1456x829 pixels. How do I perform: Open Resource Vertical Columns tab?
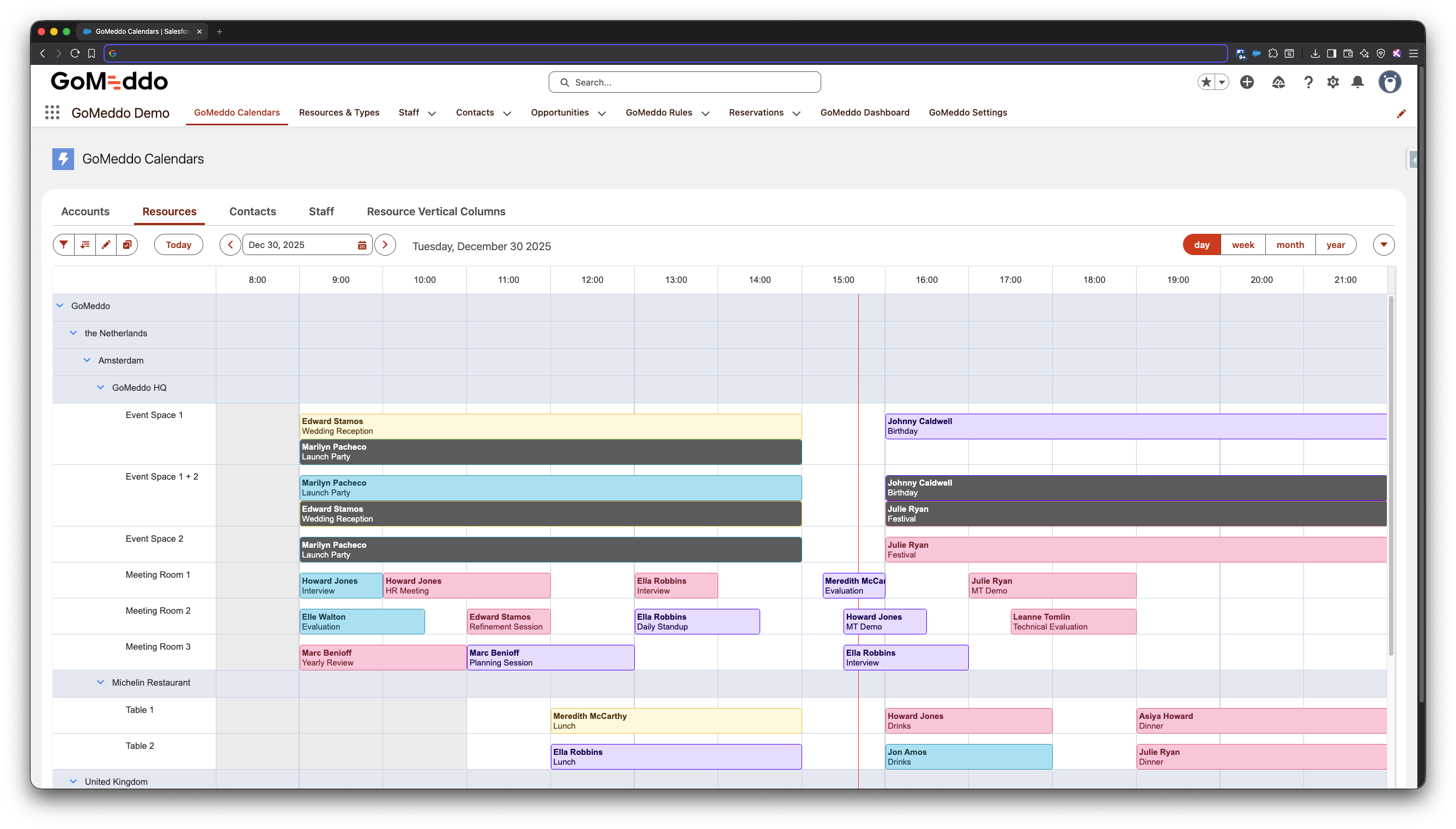coord(436,211)
